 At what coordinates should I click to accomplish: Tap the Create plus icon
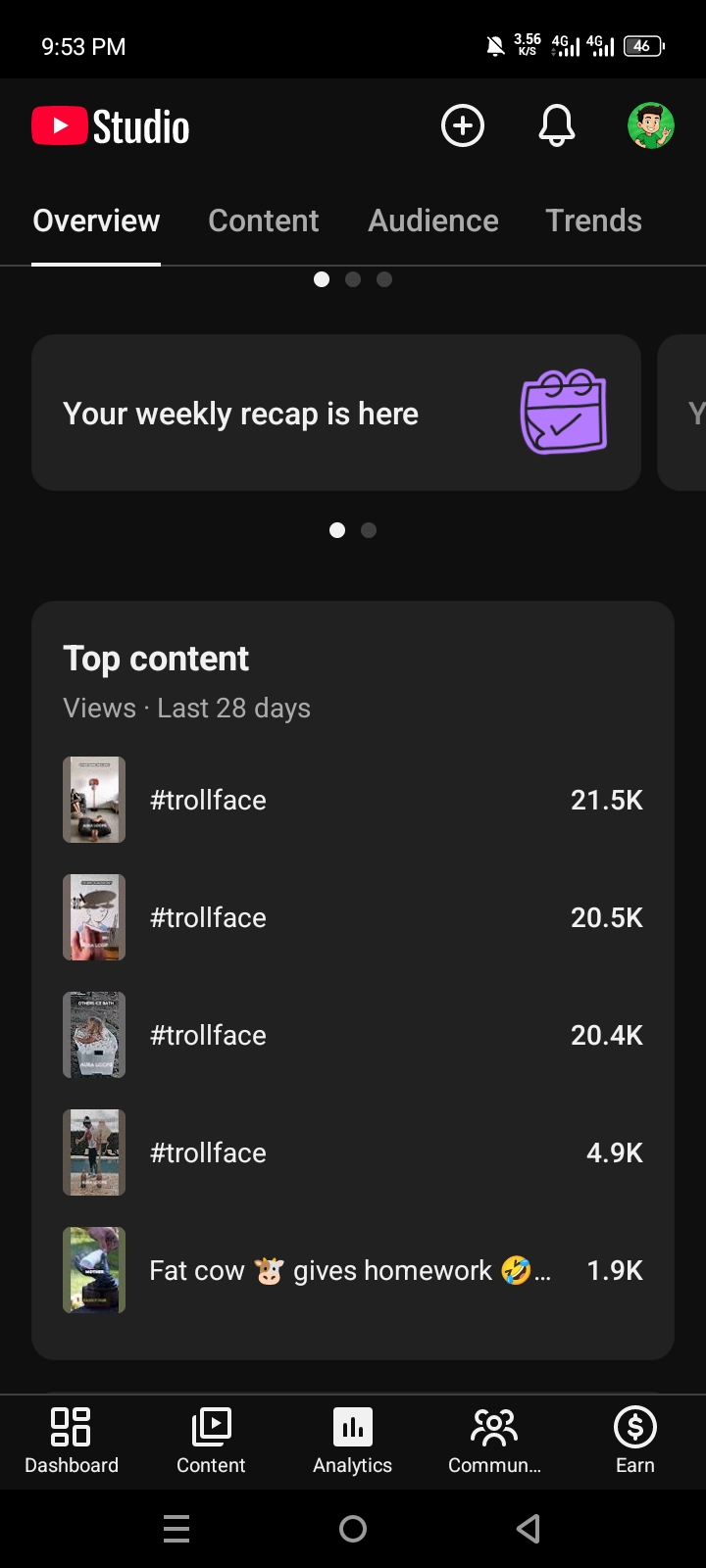pyautogui.click(x=463, y=126)
